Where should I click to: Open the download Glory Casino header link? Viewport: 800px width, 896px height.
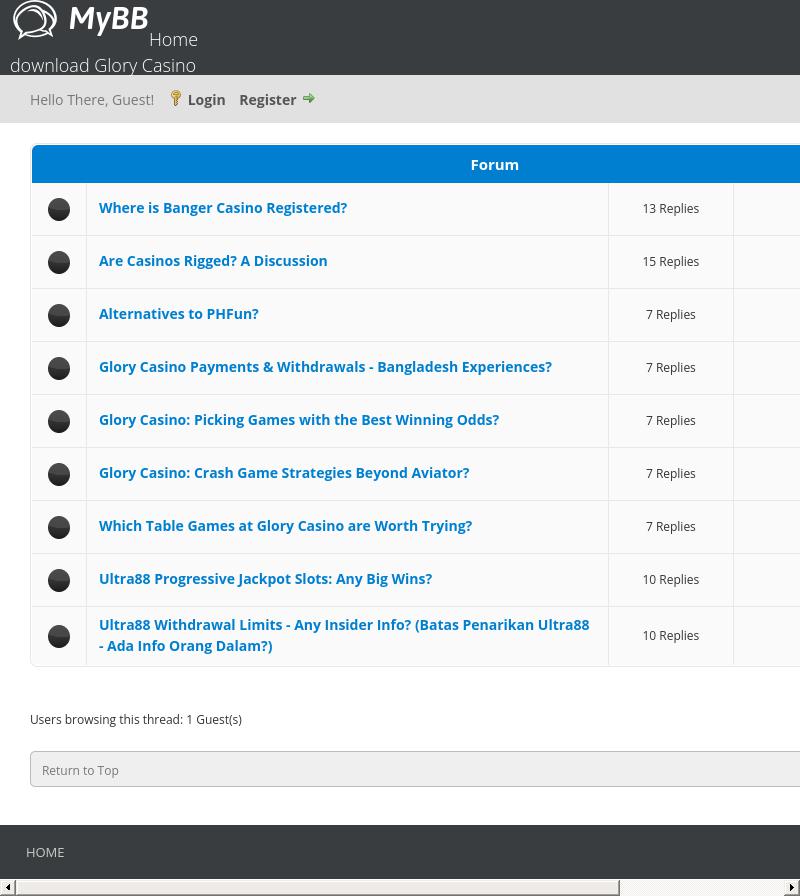tap(103, 66)
